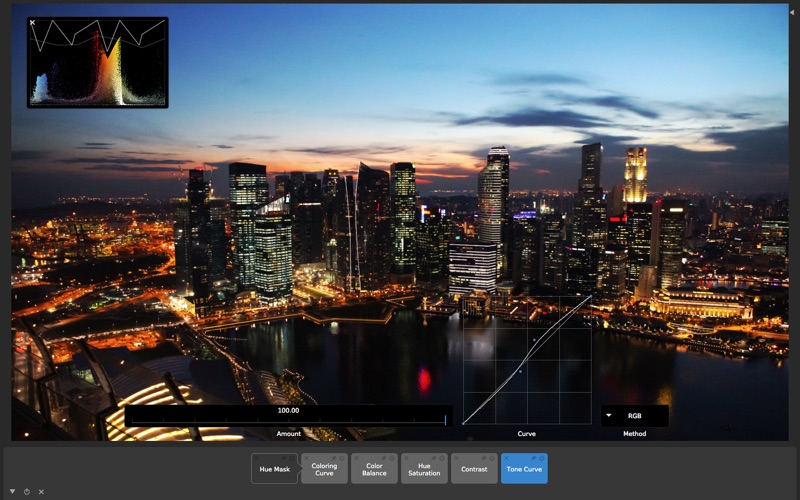Remove the Contrast module

457,458
